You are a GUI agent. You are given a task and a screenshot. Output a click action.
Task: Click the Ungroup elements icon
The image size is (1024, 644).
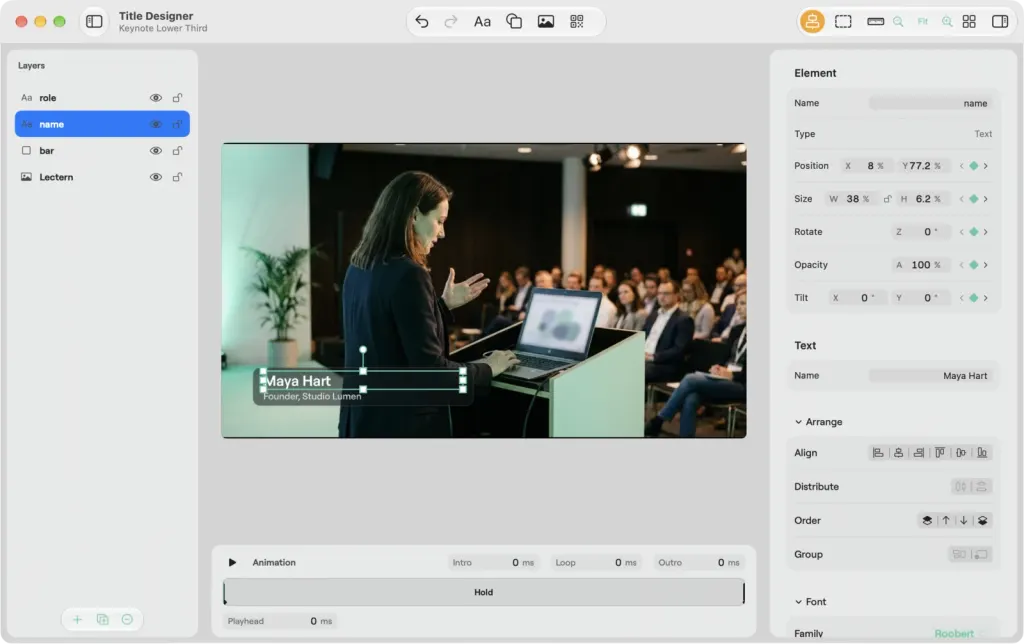980,555
